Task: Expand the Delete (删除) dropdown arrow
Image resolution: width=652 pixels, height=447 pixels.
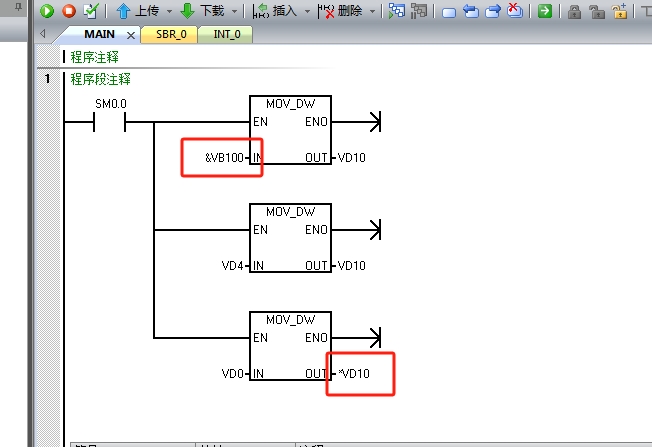Action: pos(372,12)
